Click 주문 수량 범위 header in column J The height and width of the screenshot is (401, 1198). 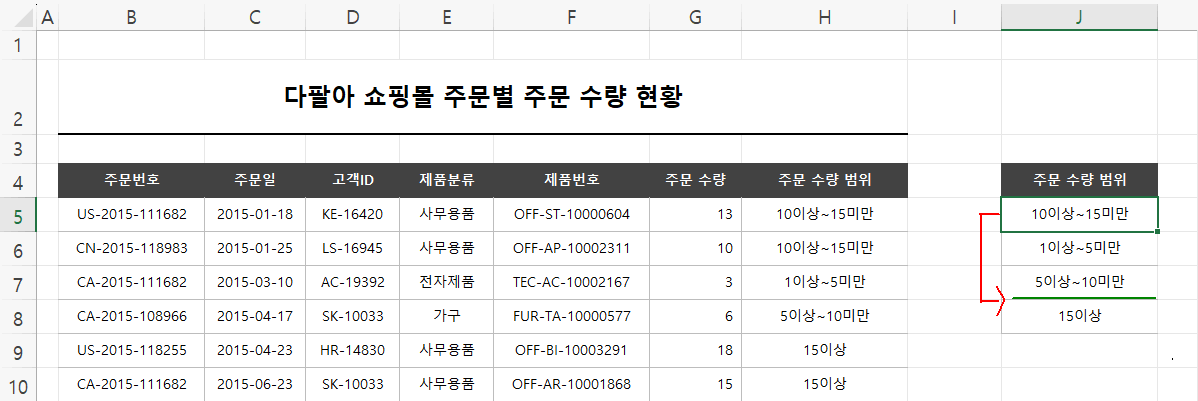pos(1079,180)
